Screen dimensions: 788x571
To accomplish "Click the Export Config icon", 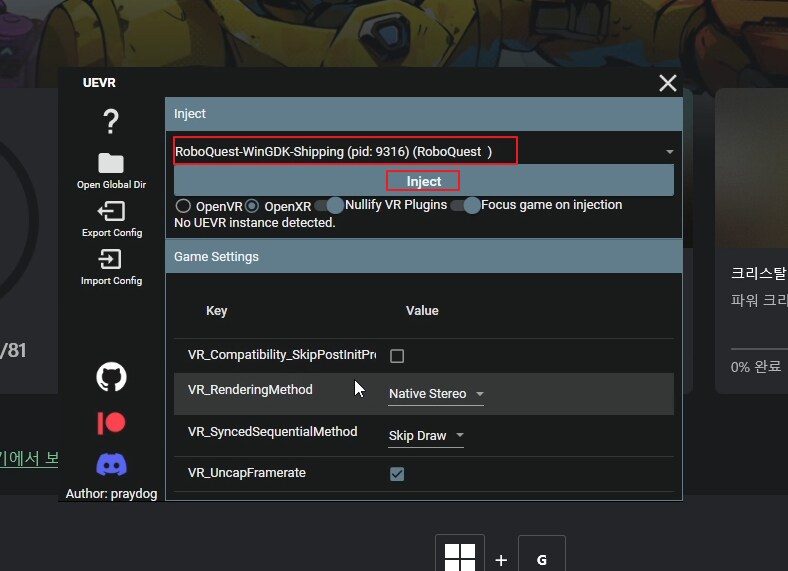I will tap(111, 212).
